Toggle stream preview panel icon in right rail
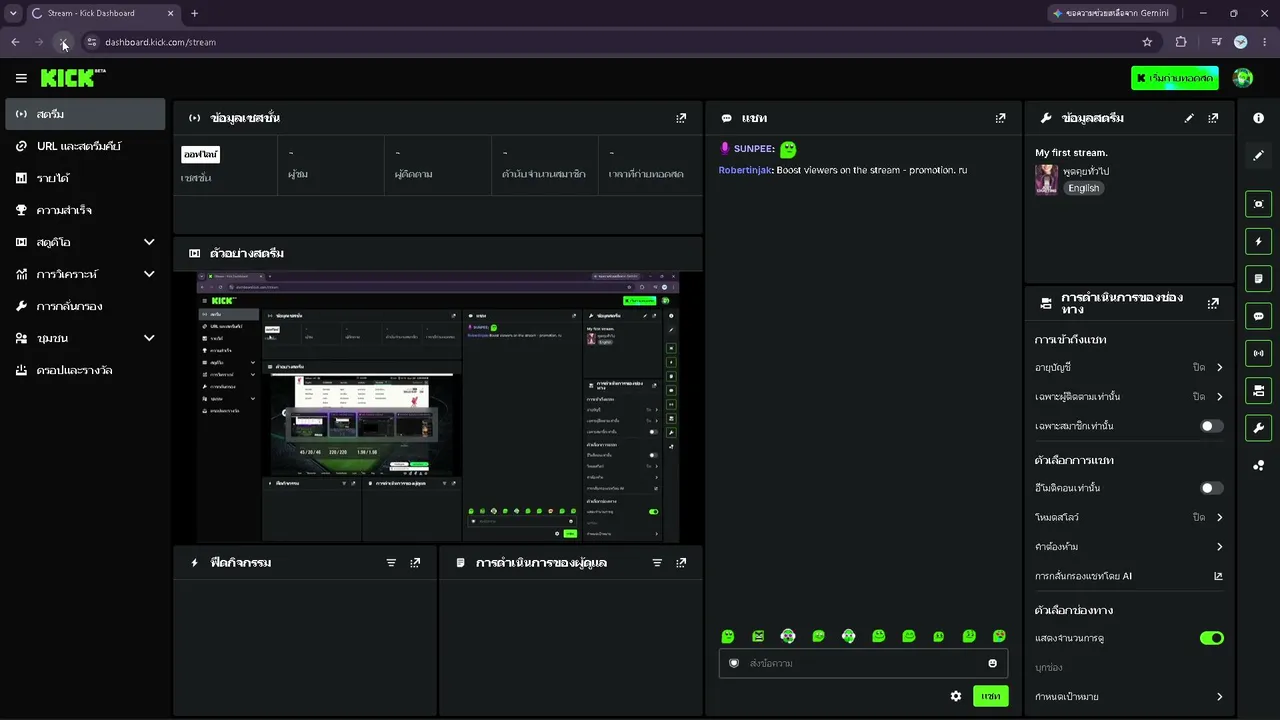1280x720 pixels. (1258, 204)
